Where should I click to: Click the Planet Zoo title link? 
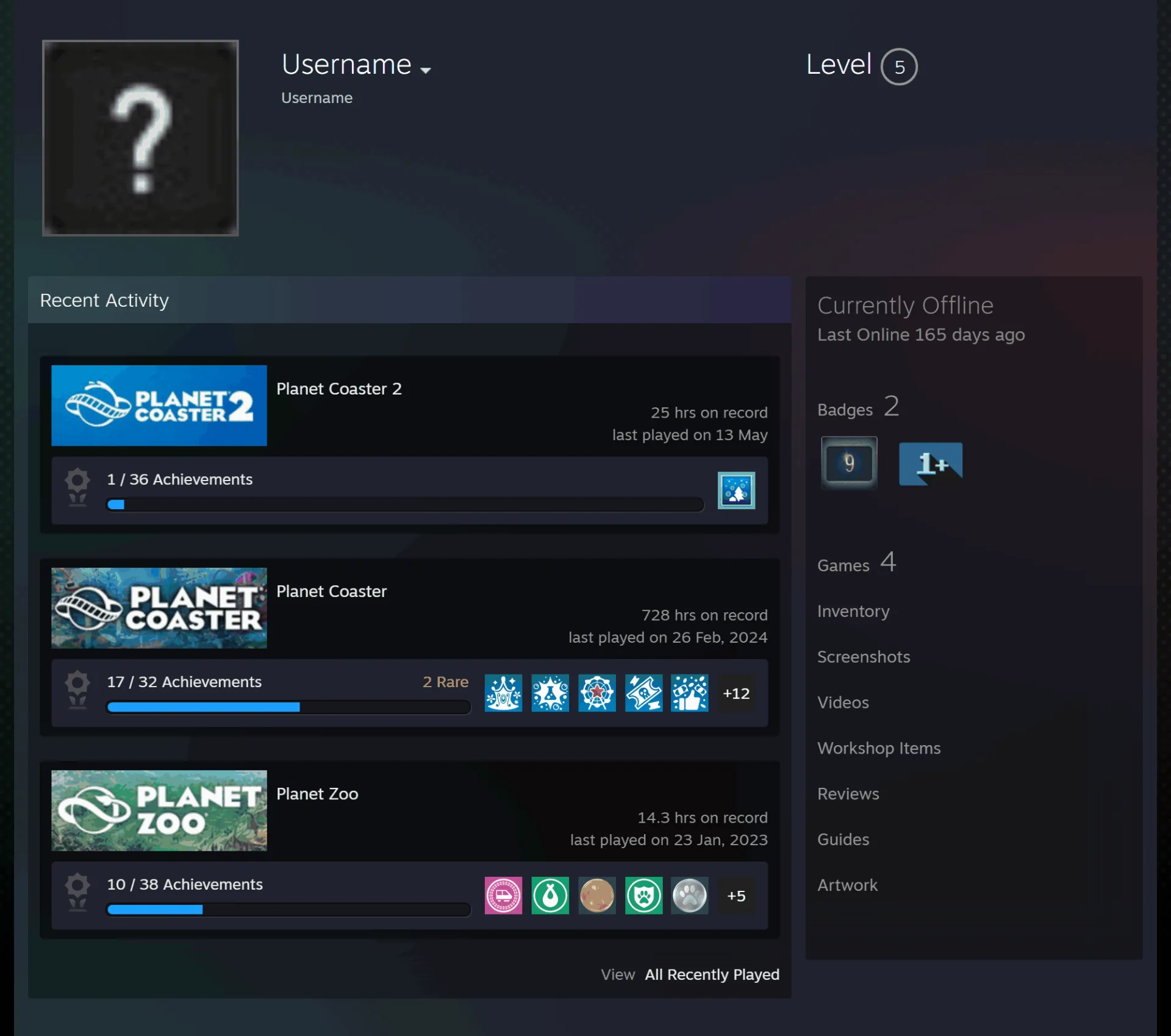[x=317, y=793]
